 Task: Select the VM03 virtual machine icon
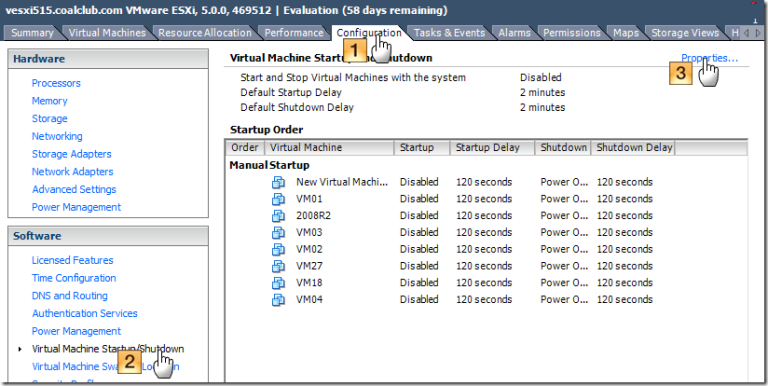(x=278, y=232)
